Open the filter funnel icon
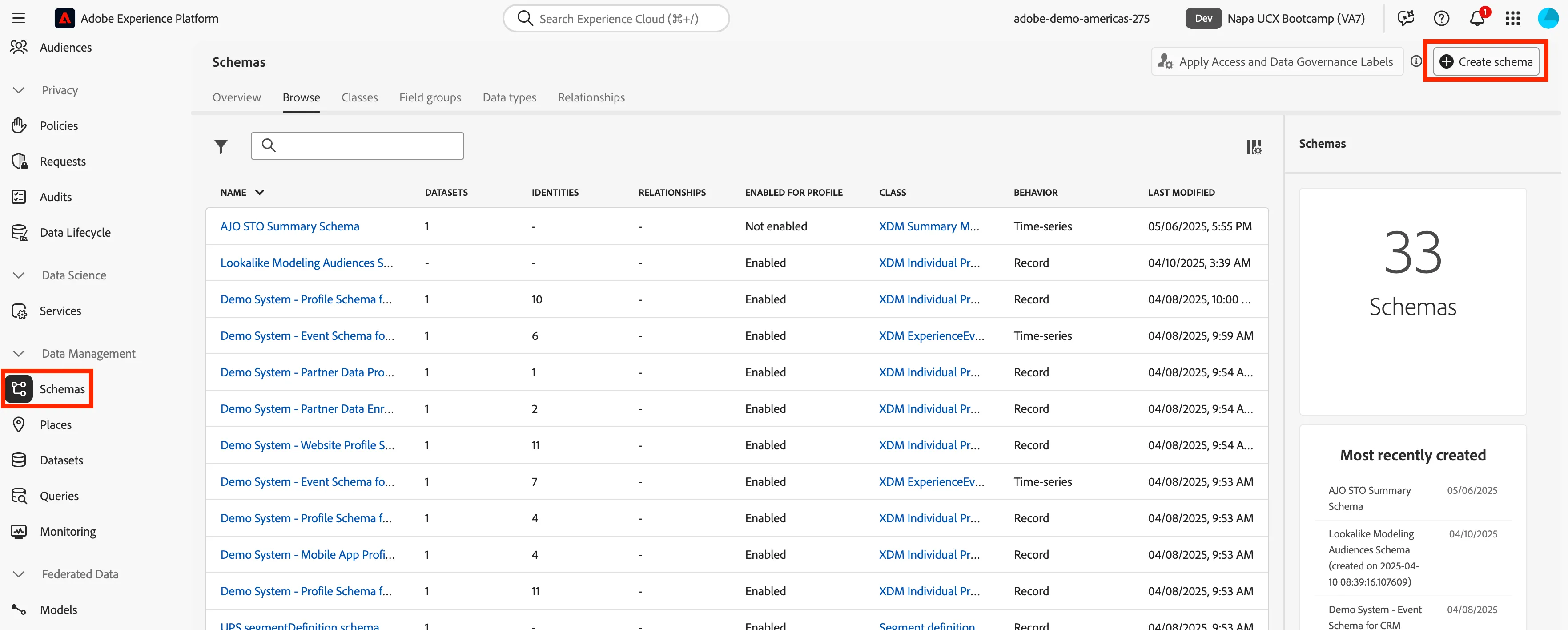1568x630 pixels. coord(221,146)
